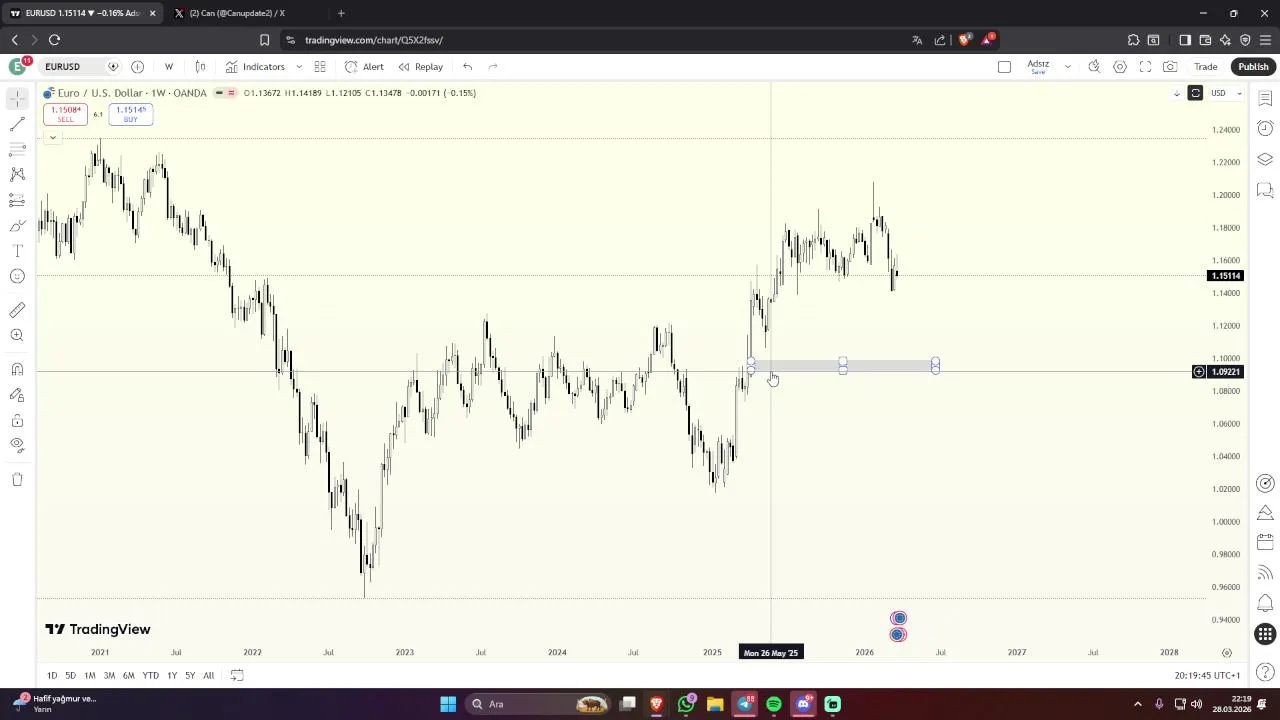This screenshot has width=1280, height=720.
Task: Open the forecasting and measurement tools
Action: [17, 200]
